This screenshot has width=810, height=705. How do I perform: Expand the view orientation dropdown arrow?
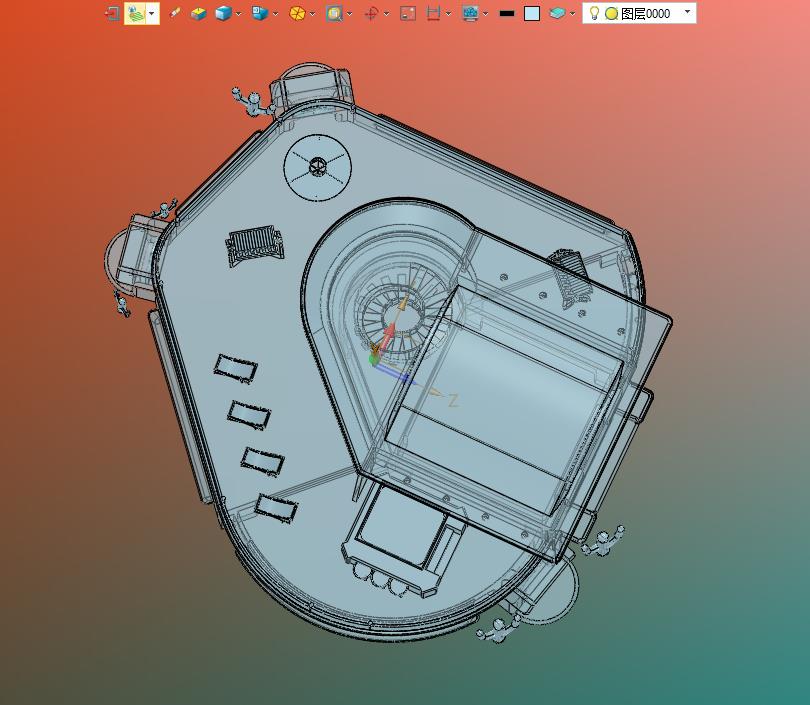pos(275,14)
